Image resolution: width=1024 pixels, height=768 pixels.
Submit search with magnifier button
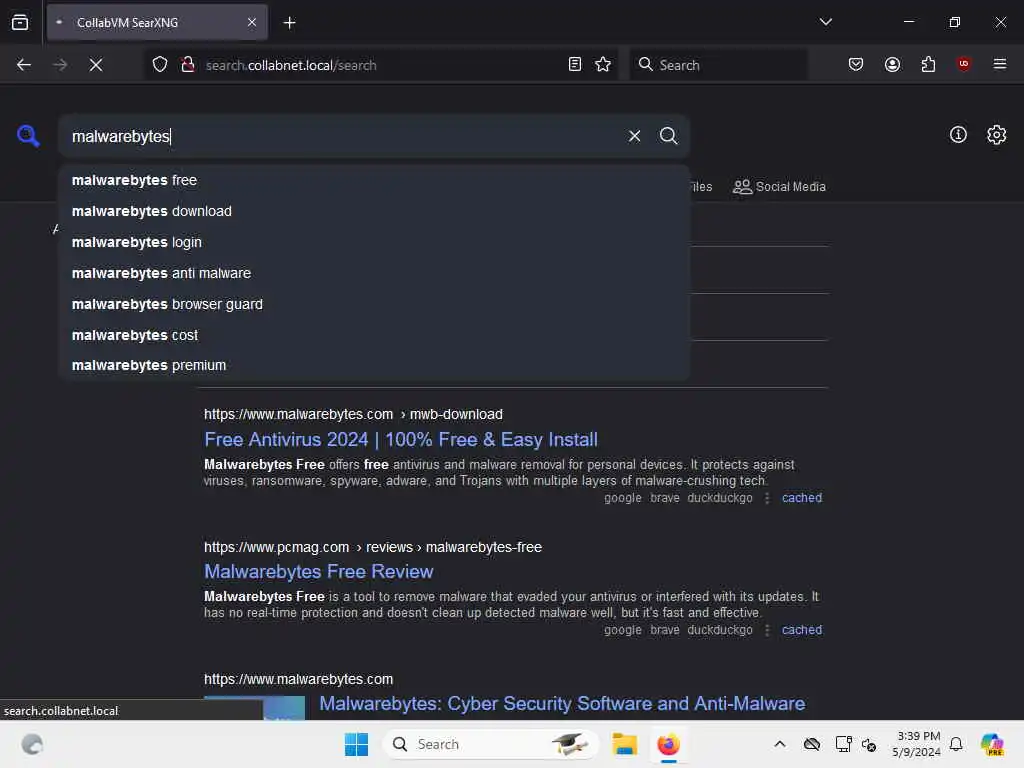[x=668, y=136]
